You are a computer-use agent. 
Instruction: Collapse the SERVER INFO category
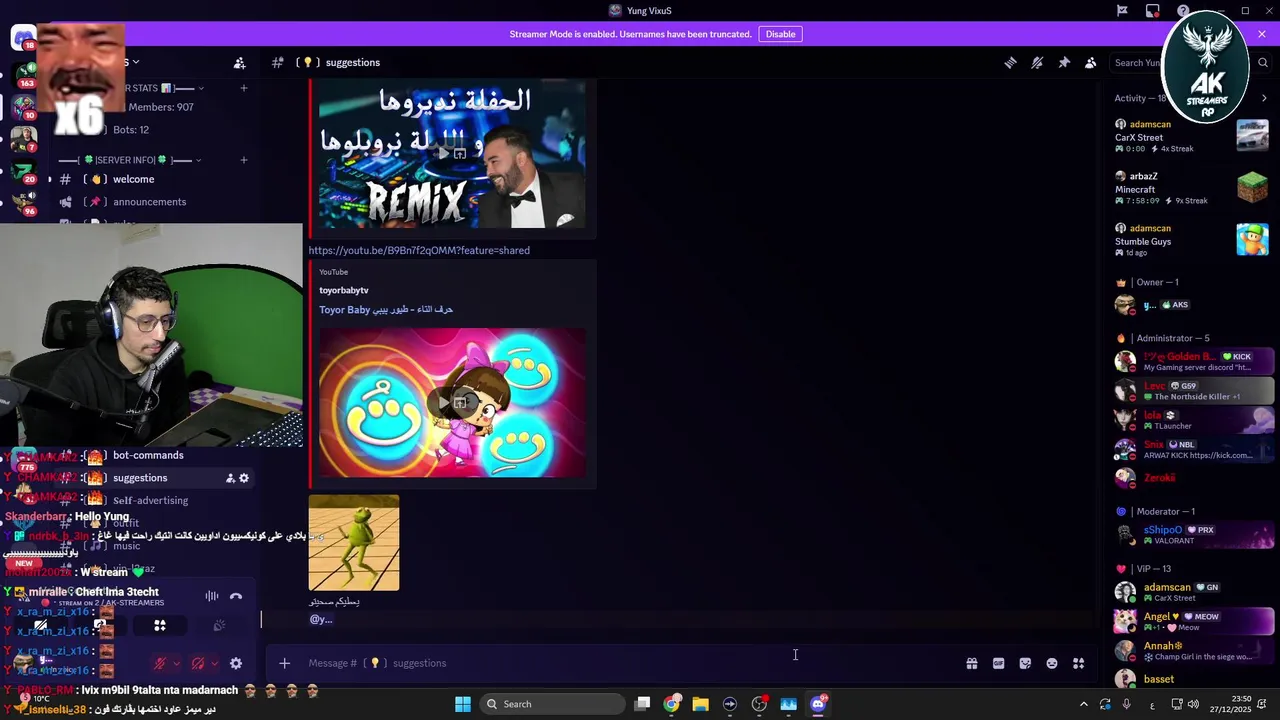pyautogui.click(x=129, y=160)
